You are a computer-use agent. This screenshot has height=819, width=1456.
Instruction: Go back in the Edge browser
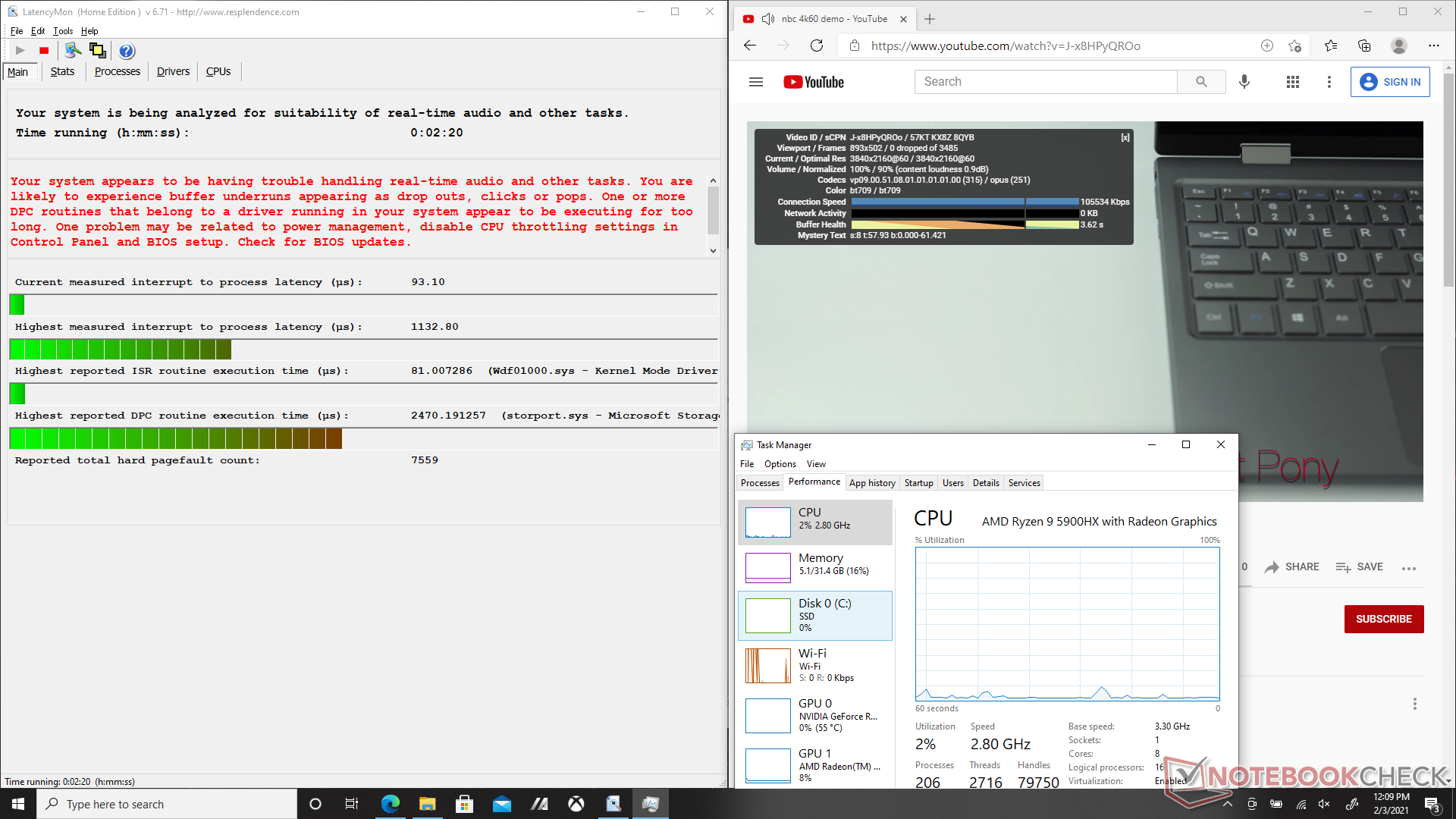pos(750,45)
